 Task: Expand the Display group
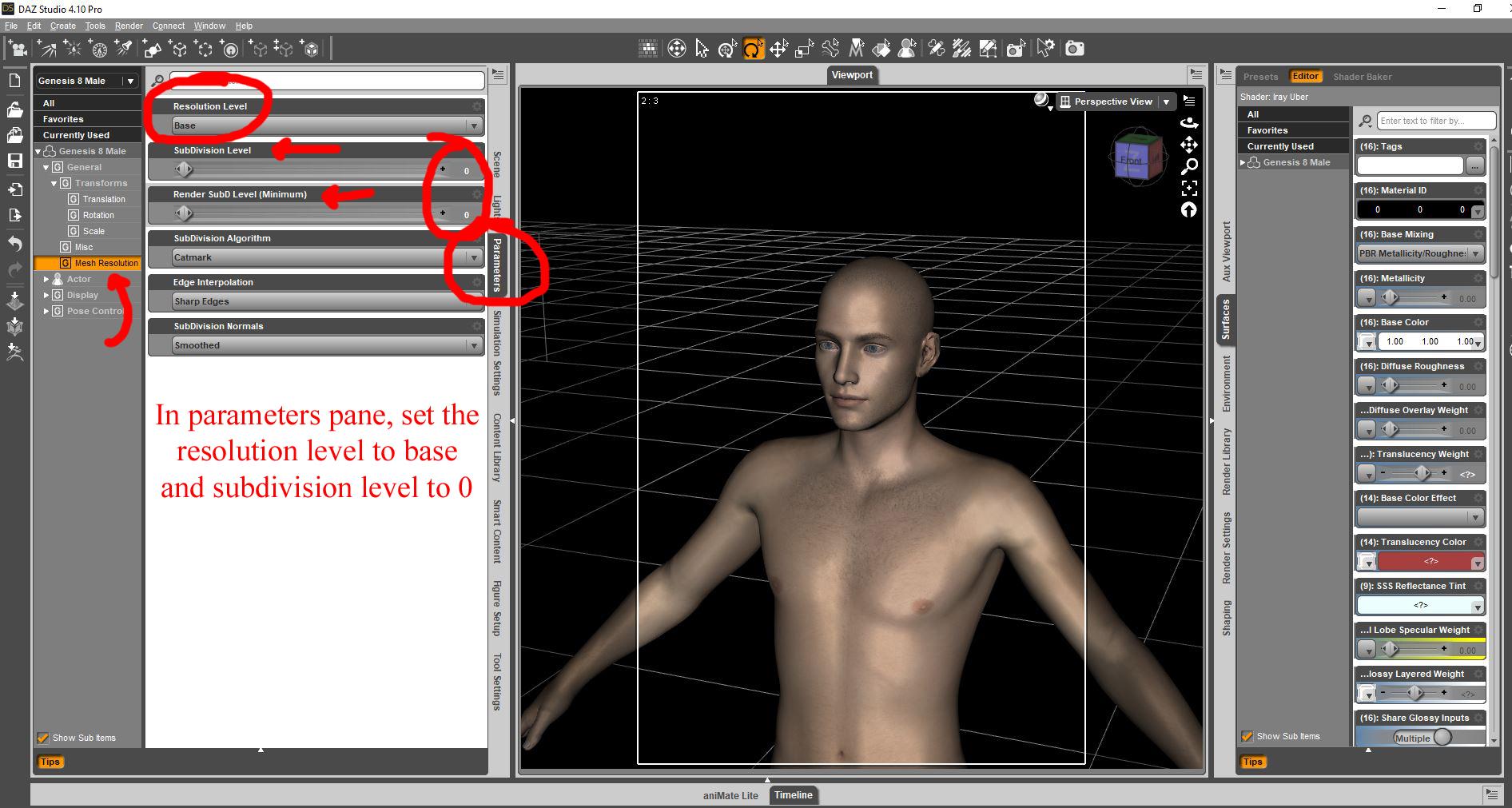click(46, 295)
